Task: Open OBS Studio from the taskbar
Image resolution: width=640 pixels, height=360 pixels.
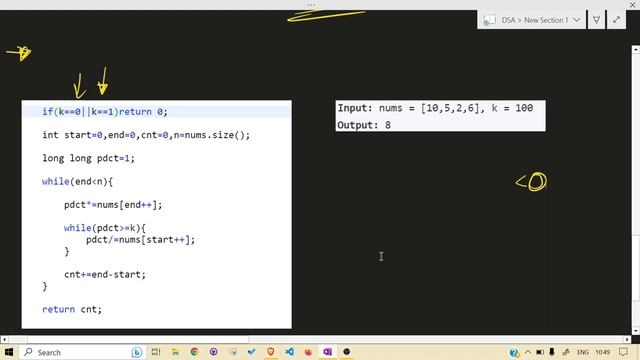Action: click(x=347, y=352)
